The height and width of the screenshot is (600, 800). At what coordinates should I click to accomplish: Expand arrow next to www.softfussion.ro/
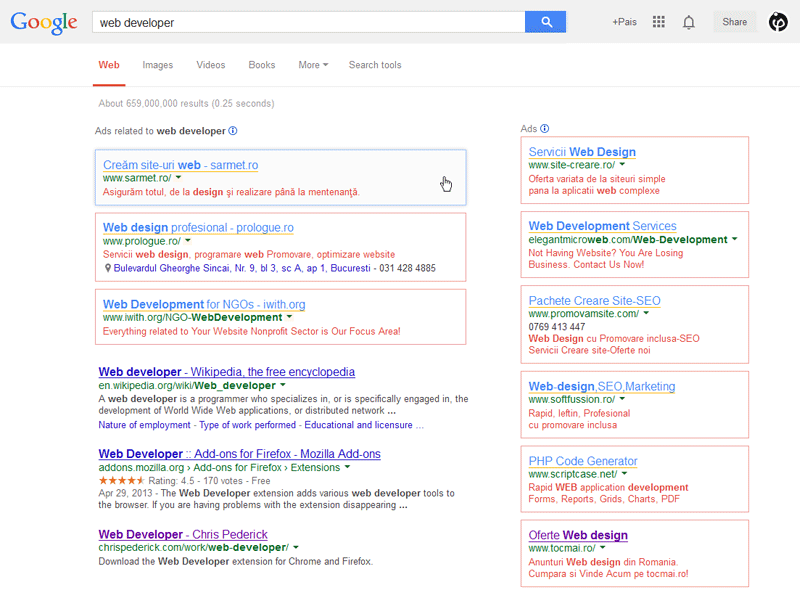622,398
